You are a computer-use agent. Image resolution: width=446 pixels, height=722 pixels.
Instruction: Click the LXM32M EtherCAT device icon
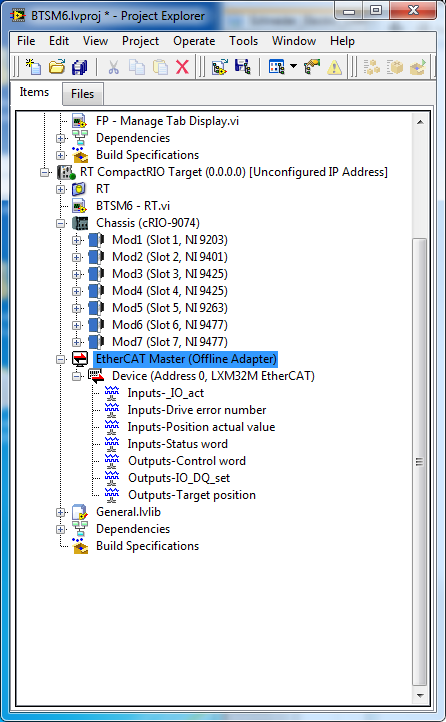tap(96, 376)
